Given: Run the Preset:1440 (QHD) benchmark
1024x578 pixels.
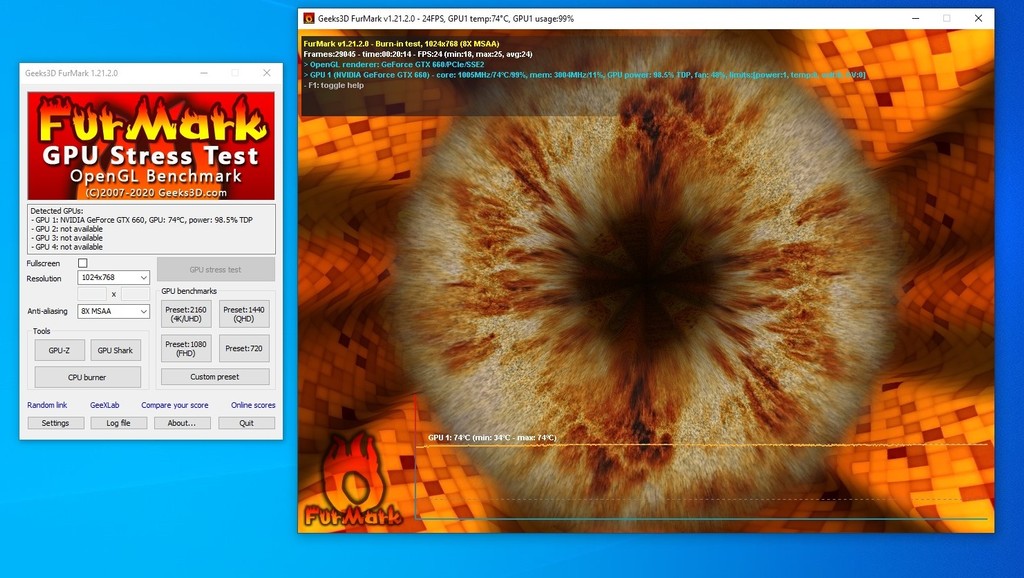Looking at the screenshot, I should coord(244,314).
